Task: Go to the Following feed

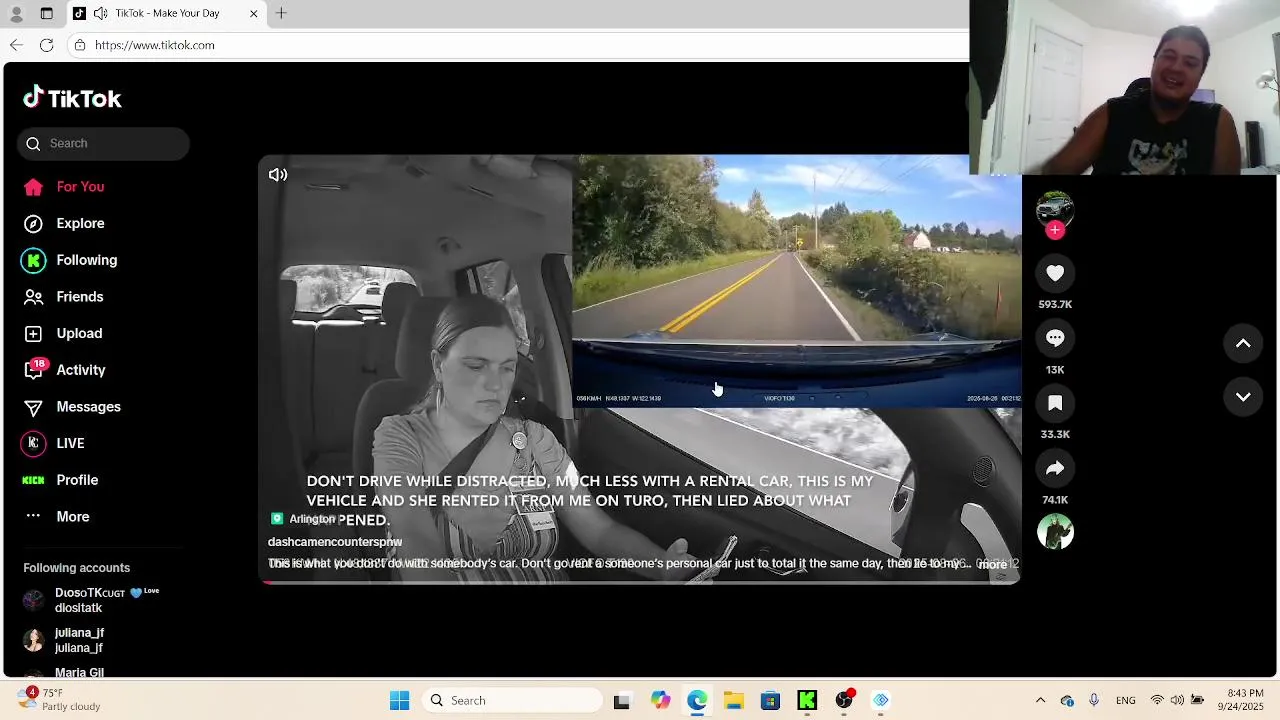Action: click(70, 260)
